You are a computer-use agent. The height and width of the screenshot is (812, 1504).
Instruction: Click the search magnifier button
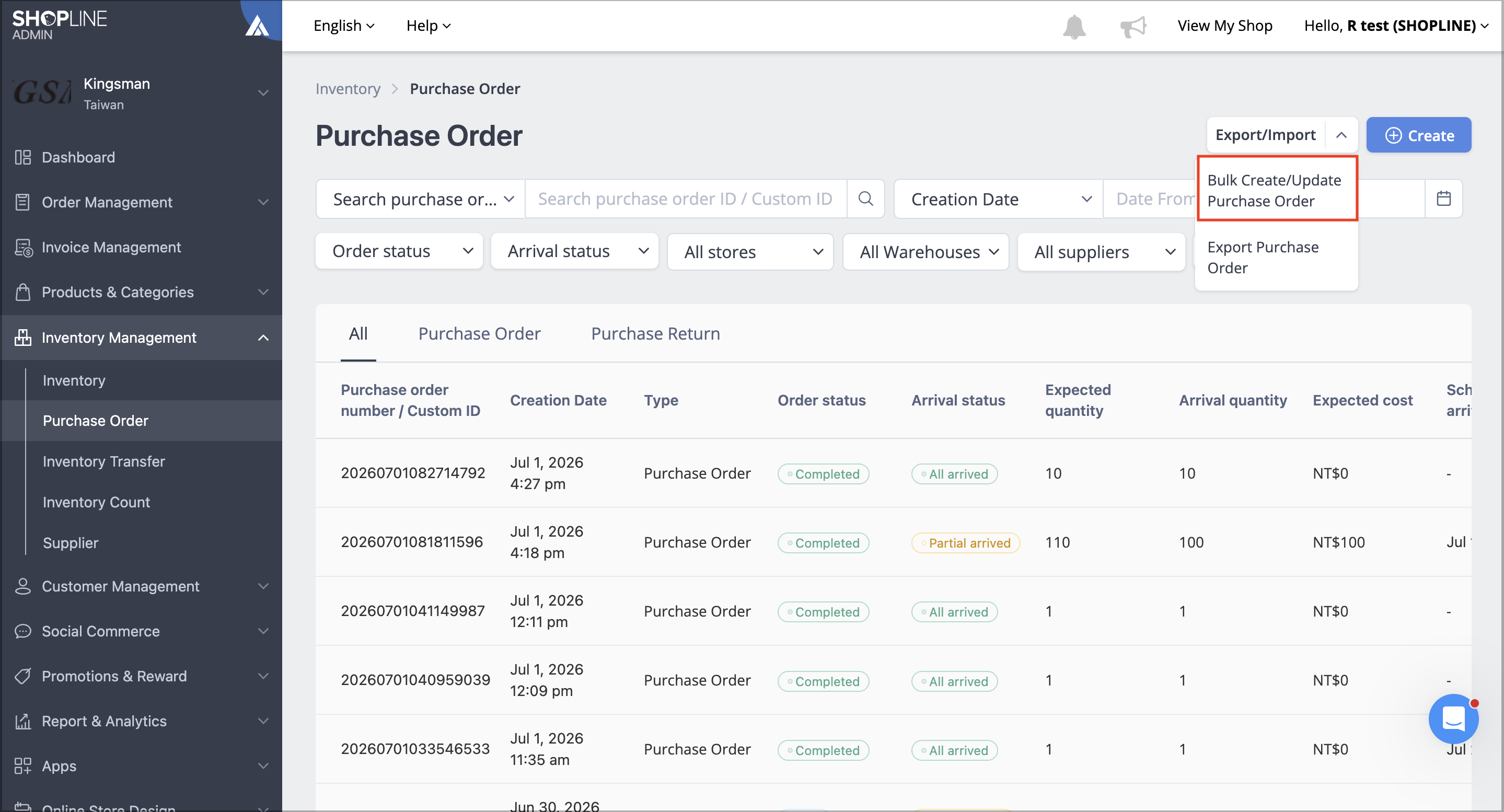(x=866, y=199)
